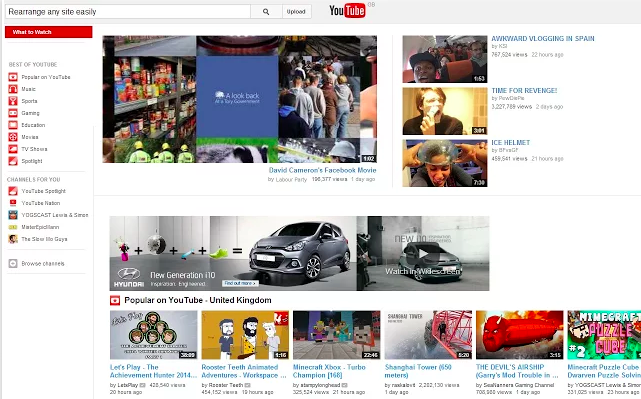Screen dimensions: 641x399
Task: Click the Upload button
Action: click(296, 11)
